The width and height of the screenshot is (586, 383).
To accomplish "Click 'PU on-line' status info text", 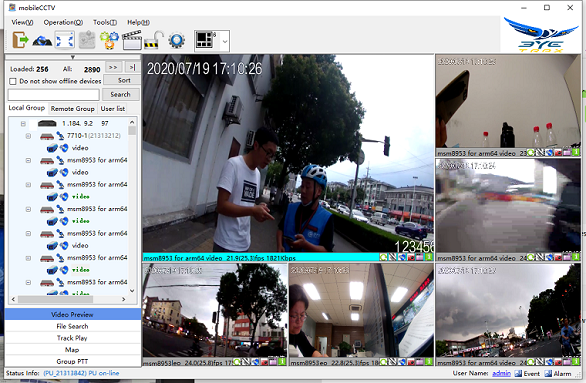I will tap(104, 373).
